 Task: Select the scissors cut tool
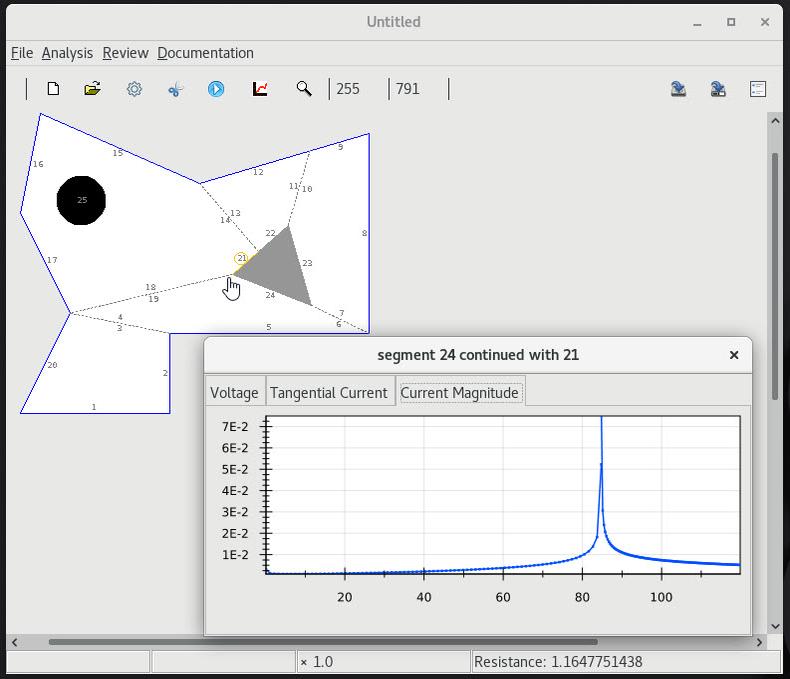[x=175, y=89]
